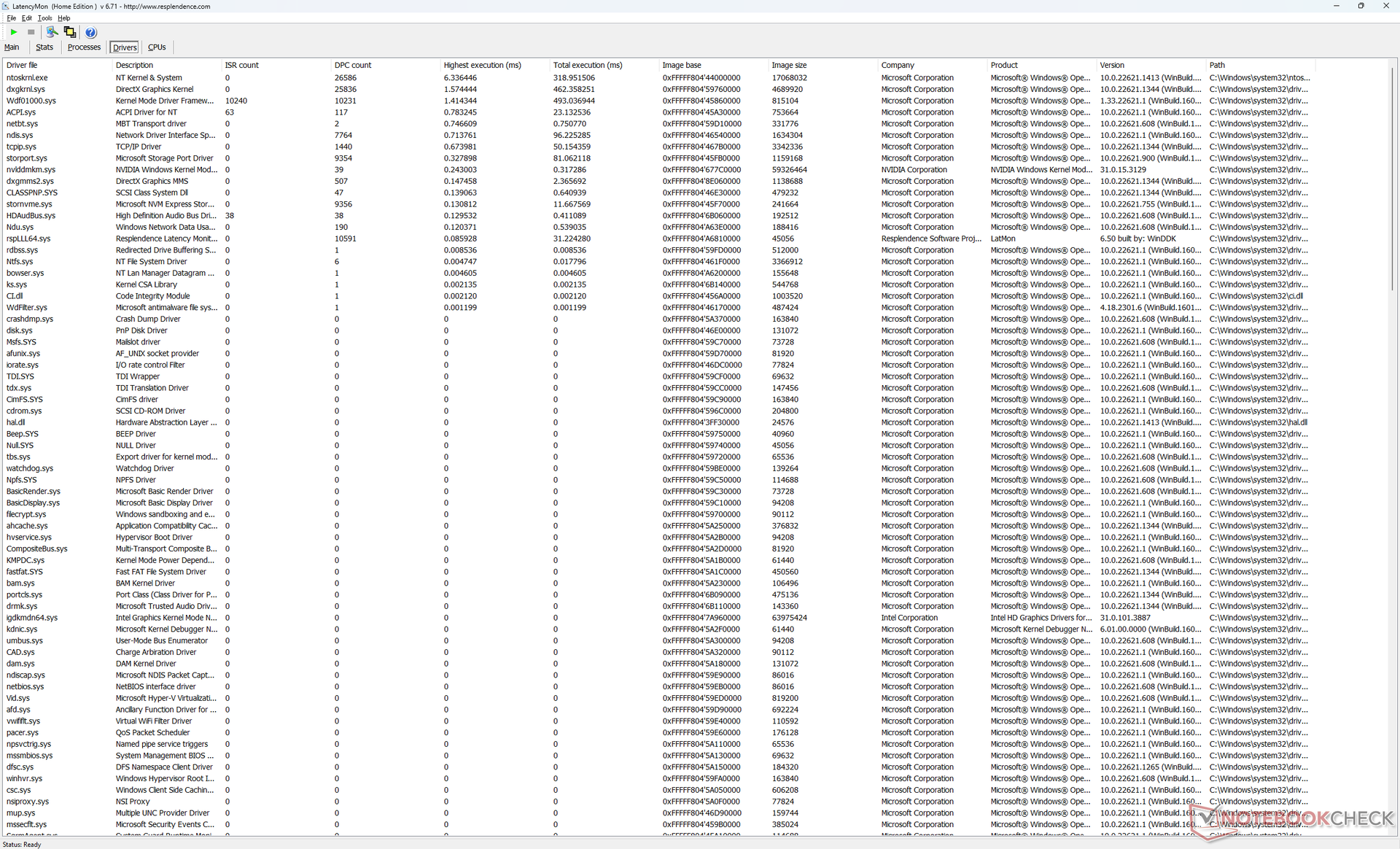Sort by the ISR count column header
The height and width of the screenshot is (849, 1400).
(x=276, y=65)
